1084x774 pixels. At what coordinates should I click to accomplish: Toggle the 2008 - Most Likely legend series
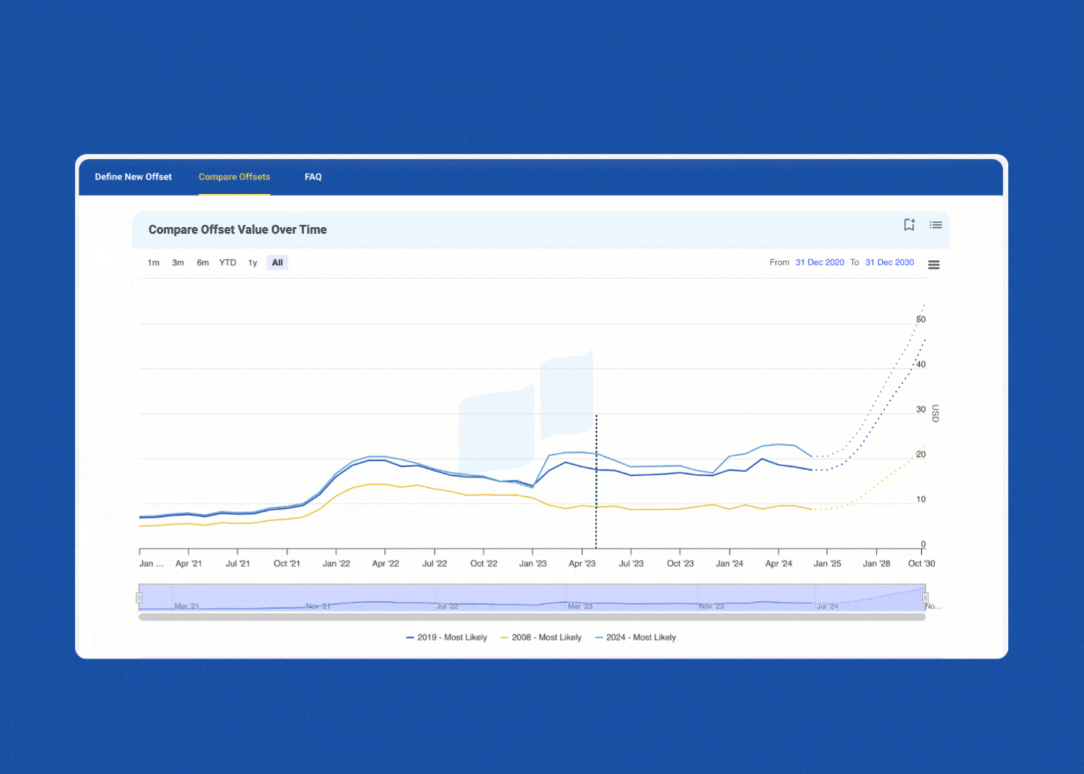click(x=541, y=637)
